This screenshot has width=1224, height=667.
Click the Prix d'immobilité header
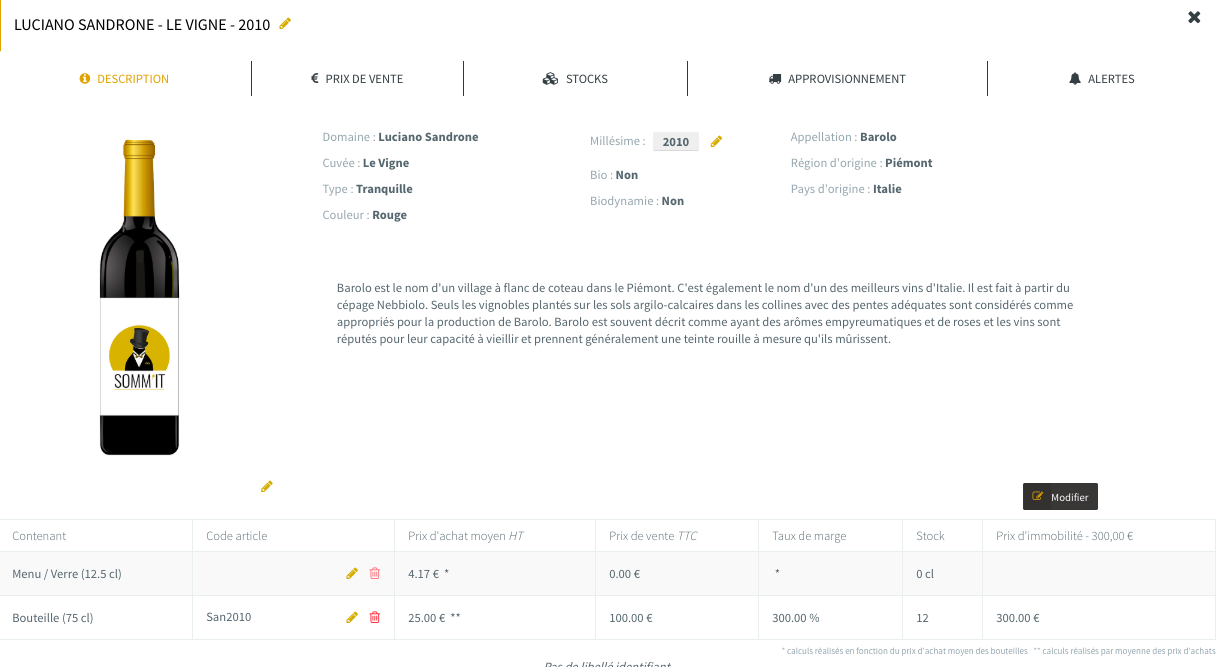tap(1064, 536)
